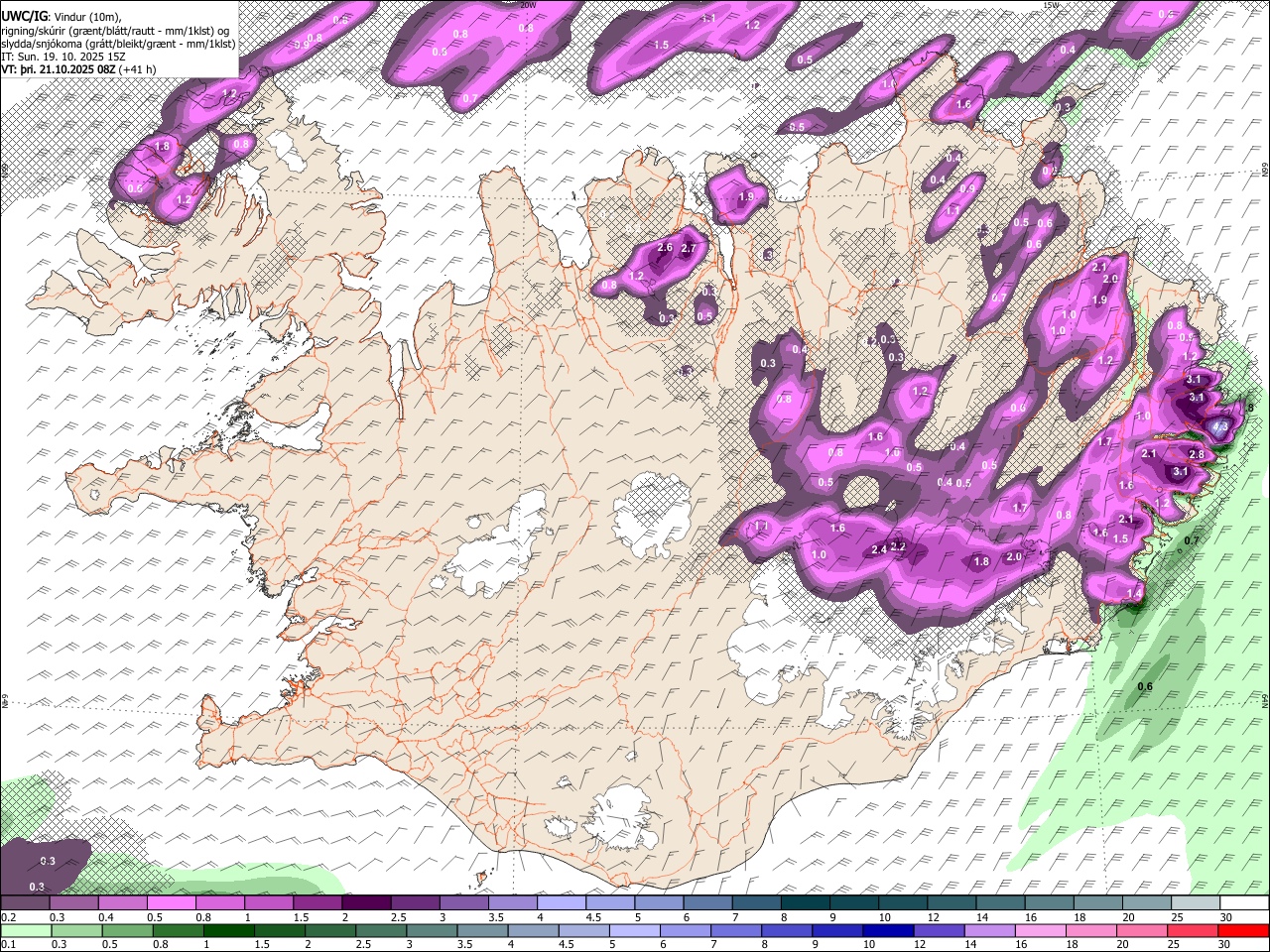
Task: Click the 1.7 value in the highlands east of 0.4 0.5
Action: coord(1021,508)
